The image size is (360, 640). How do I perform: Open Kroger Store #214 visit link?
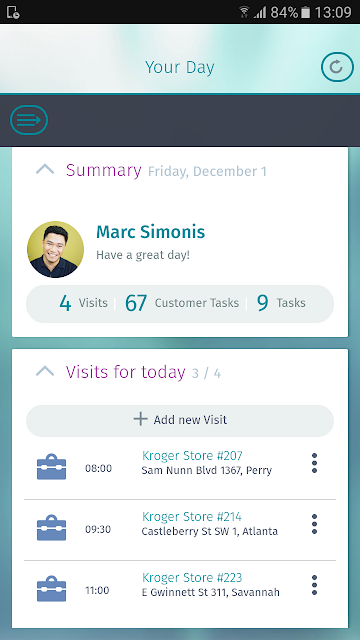191,516
